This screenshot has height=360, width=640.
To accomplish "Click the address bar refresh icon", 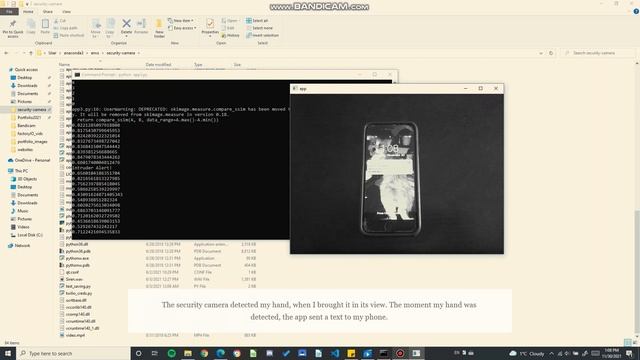I will click(551, 53).
